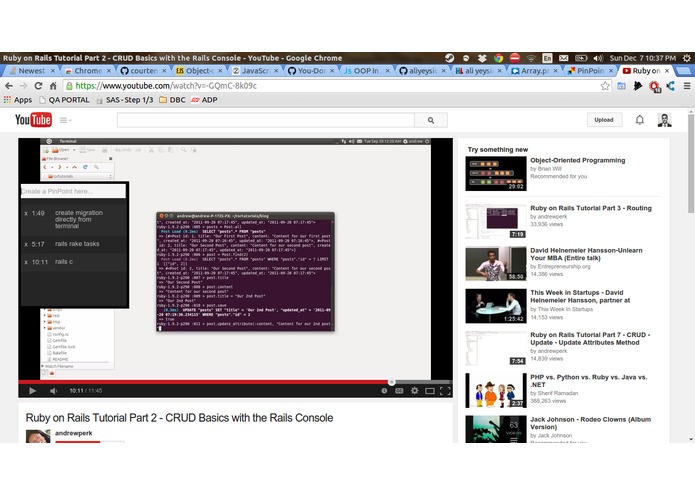Open the ADP bookmark
The height and width of the screenshot is (494, 695).
coord(204,100)
